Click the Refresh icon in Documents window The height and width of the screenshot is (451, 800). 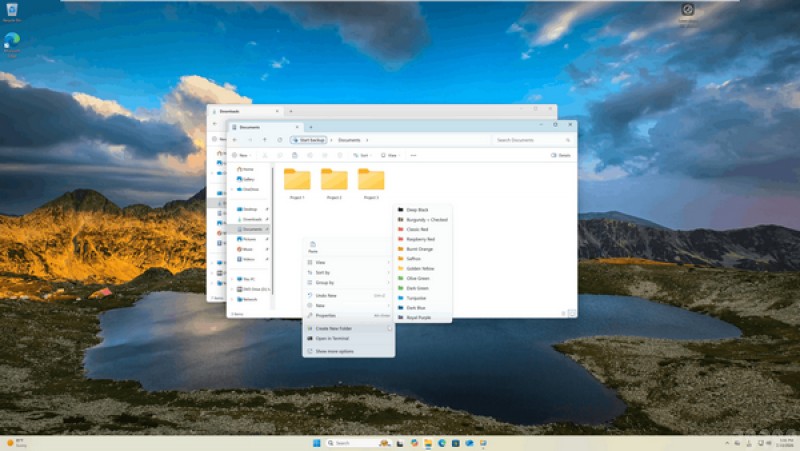click(x=279, y=140)
